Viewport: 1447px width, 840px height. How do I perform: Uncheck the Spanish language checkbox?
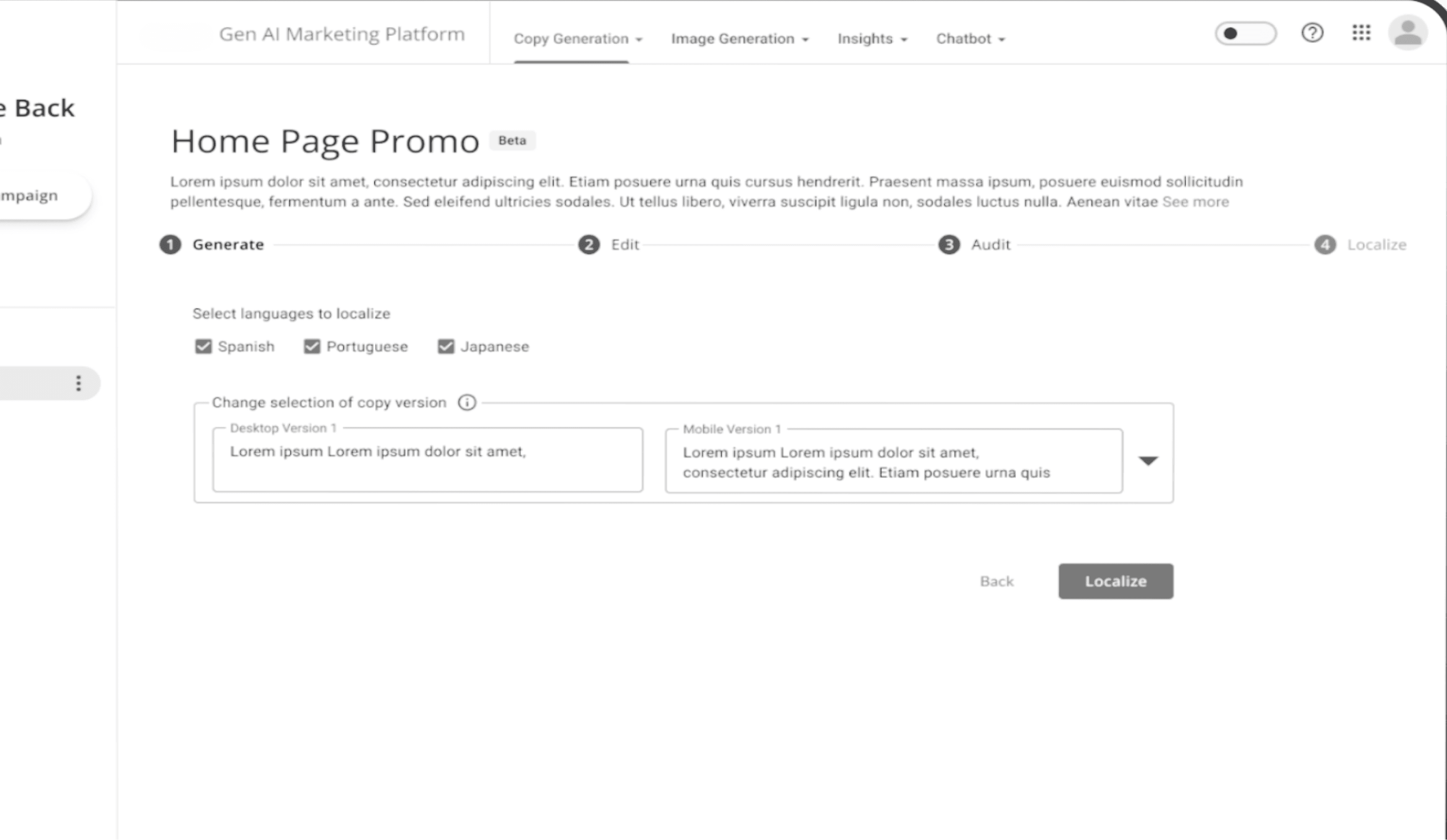coord(203,346)
